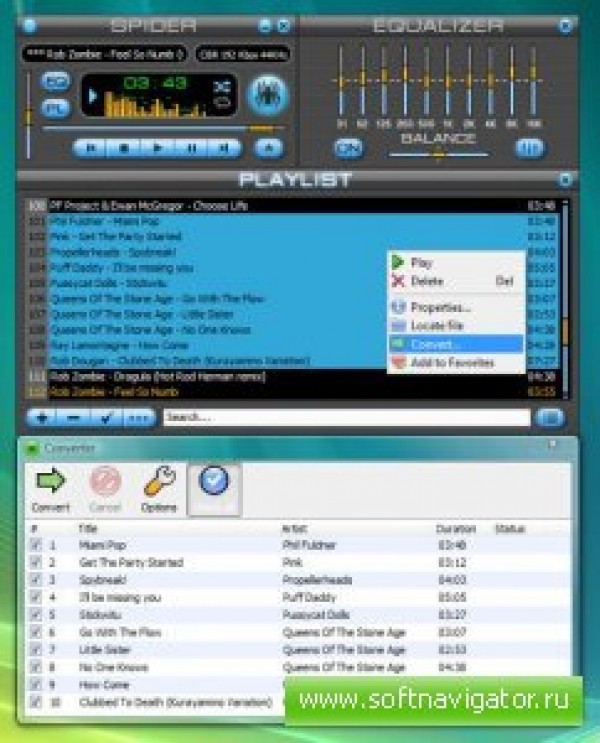This screenshot has height=743, width=600.
Task: Enable shuffle mode in the player display
Action: [x=221, y=87]
